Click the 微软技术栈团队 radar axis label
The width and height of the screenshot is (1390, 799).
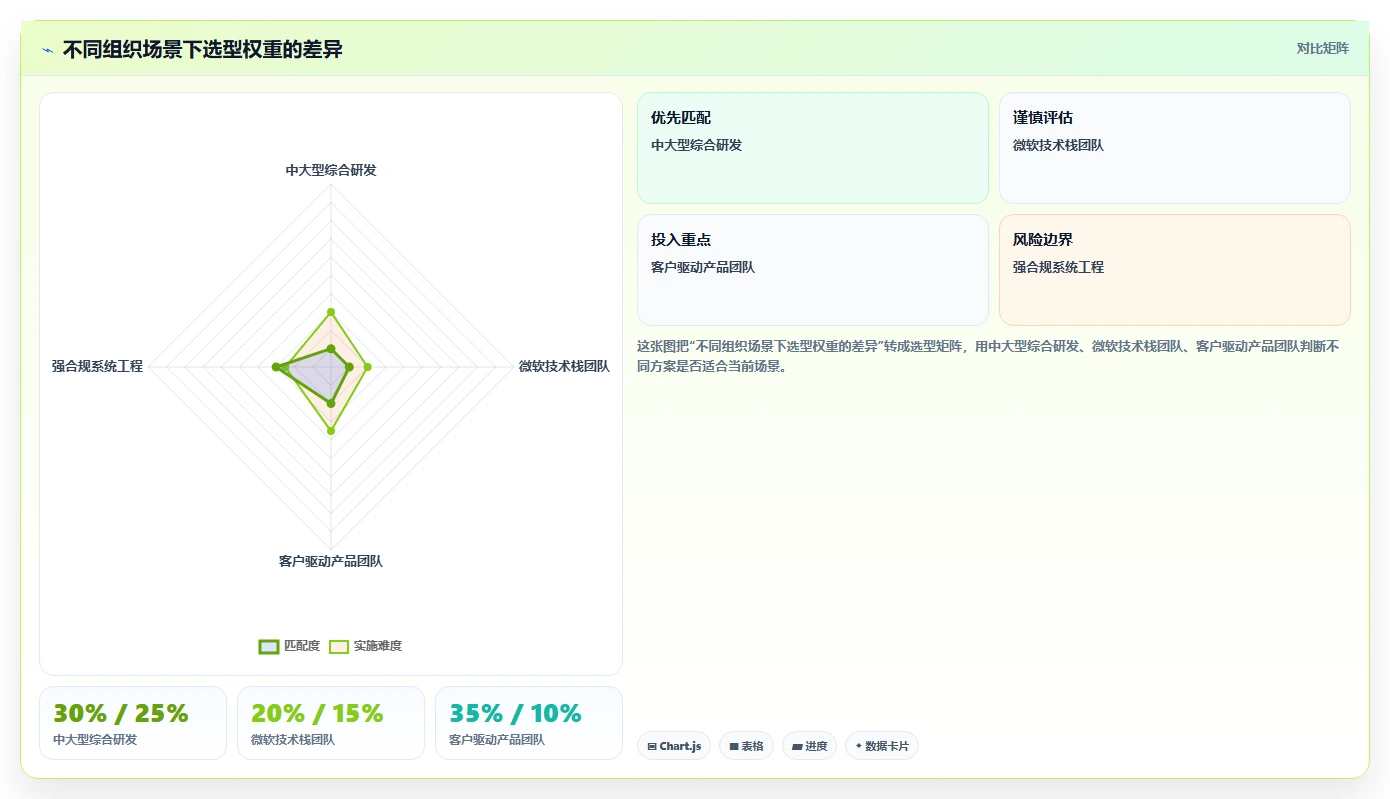[x=564, y=367]
